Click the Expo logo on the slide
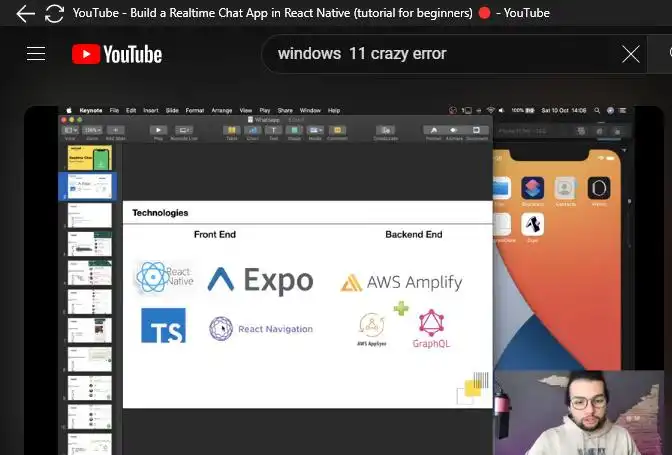This screenshot has height=455, width=672. [261, 280]
